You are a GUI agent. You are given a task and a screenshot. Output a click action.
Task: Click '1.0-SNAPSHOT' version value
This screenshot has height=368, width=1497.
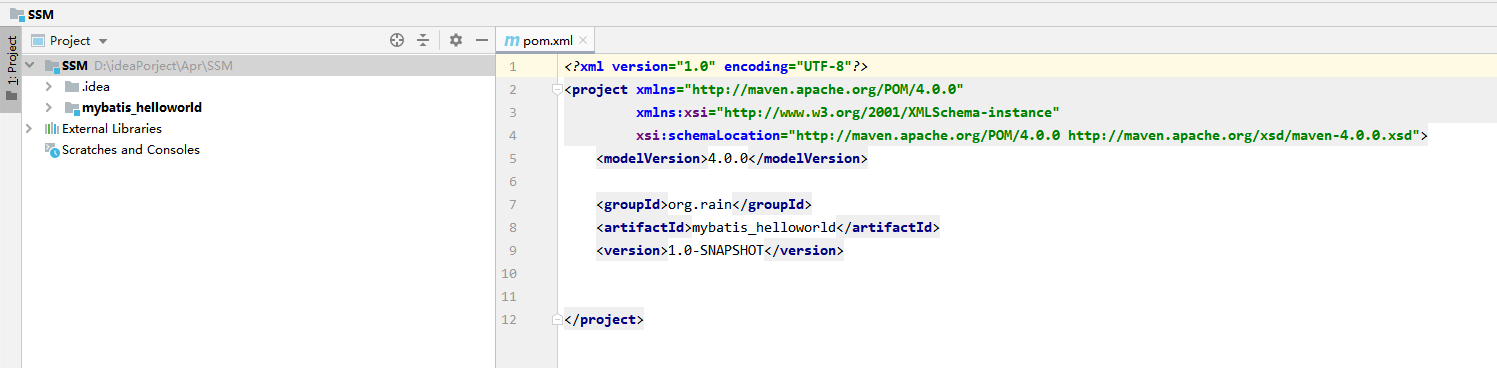point(716,250)
